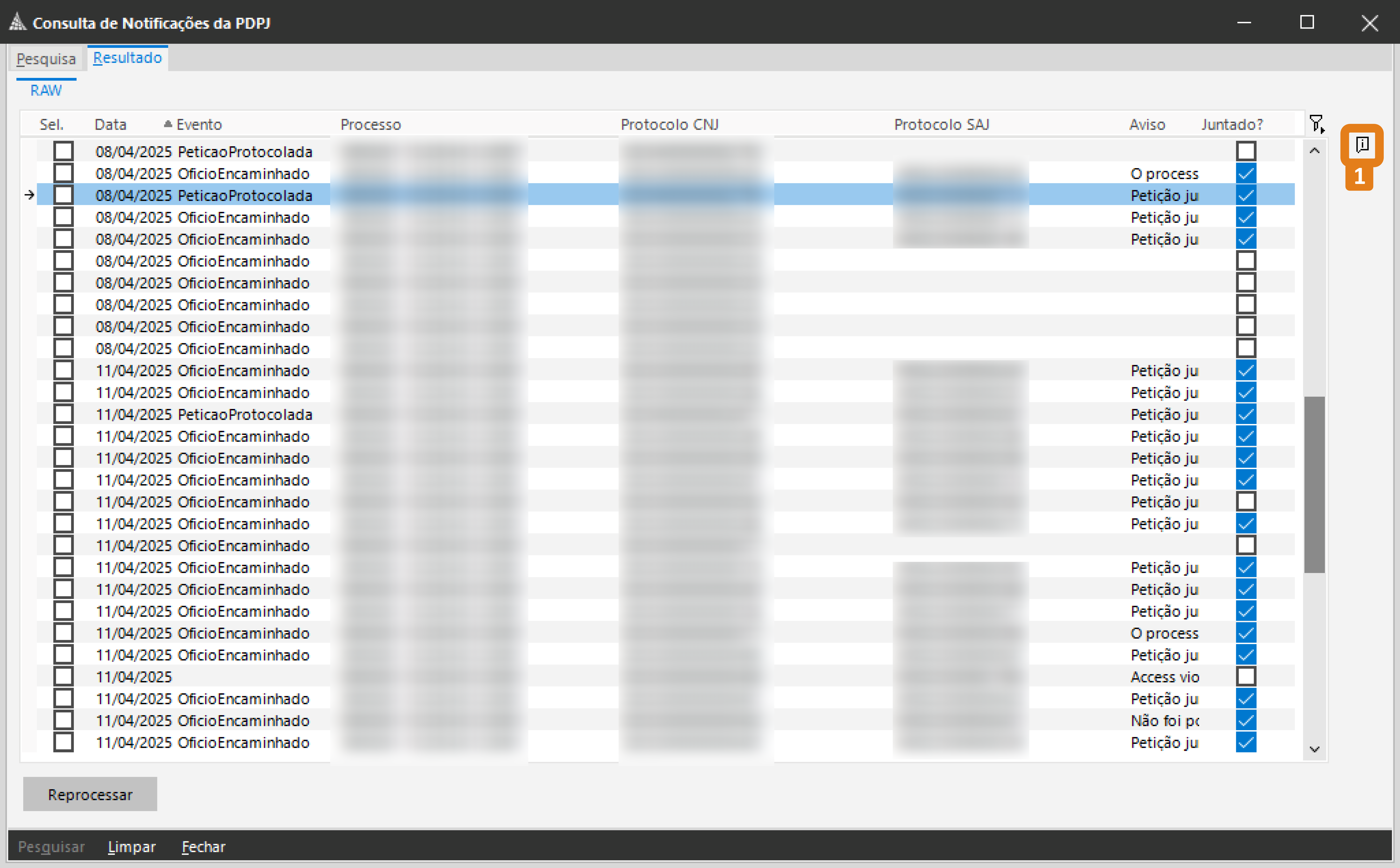Click Limpar in the bottom bar
This screenshot has width=1400, height=868.
(132, 847)
